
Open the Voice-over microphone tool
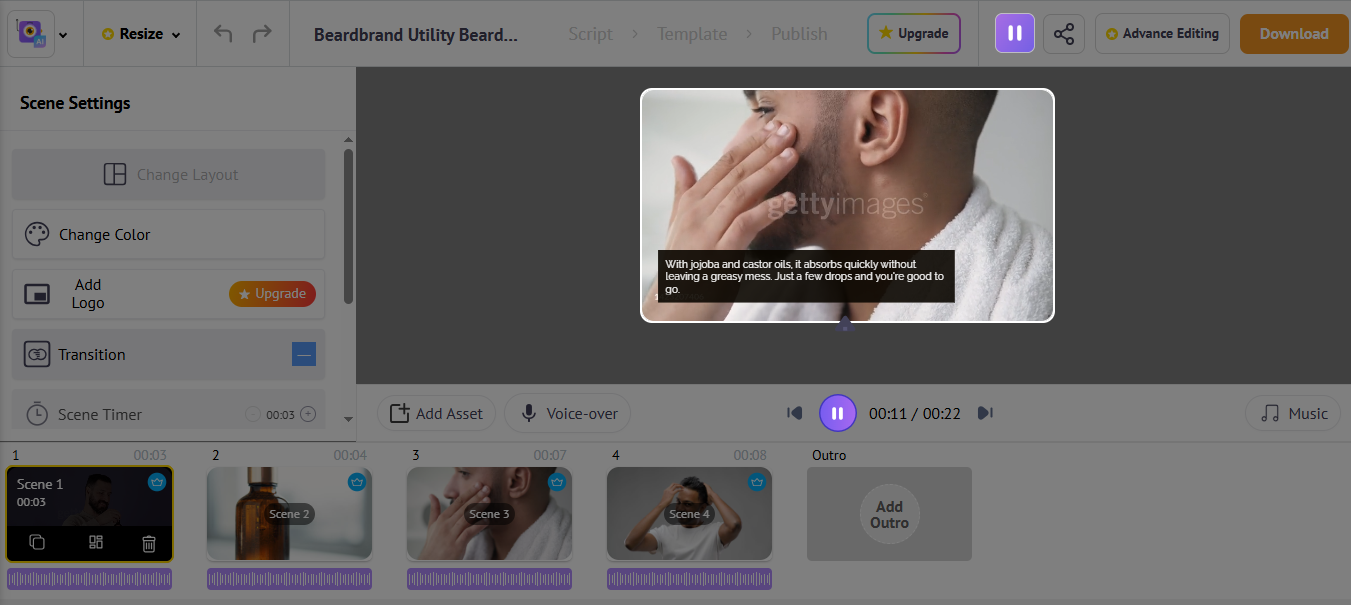tap(567, 413)
